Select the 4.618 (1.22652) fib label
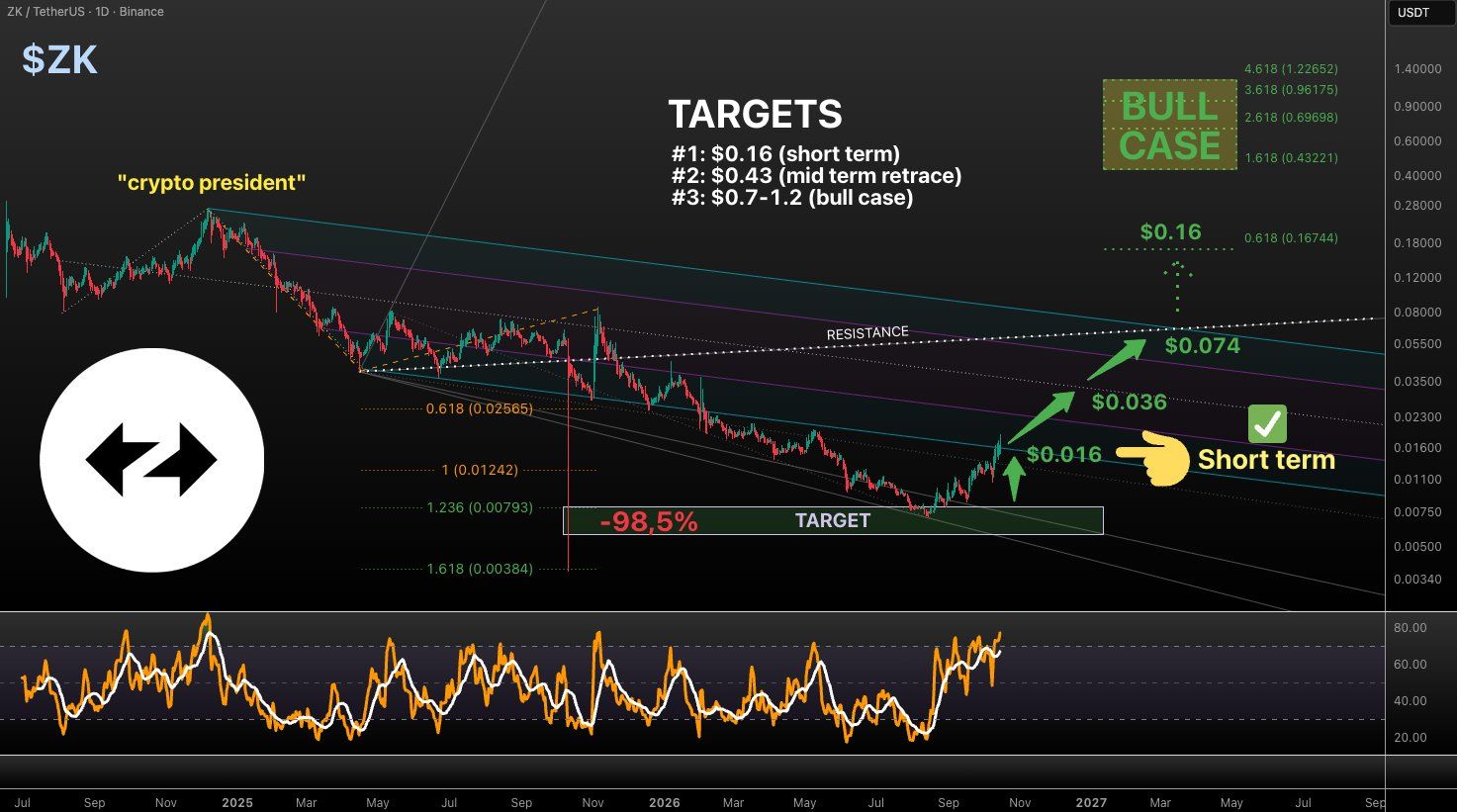The width and height of the screenshot is (1457, 812). point(1291,69)
